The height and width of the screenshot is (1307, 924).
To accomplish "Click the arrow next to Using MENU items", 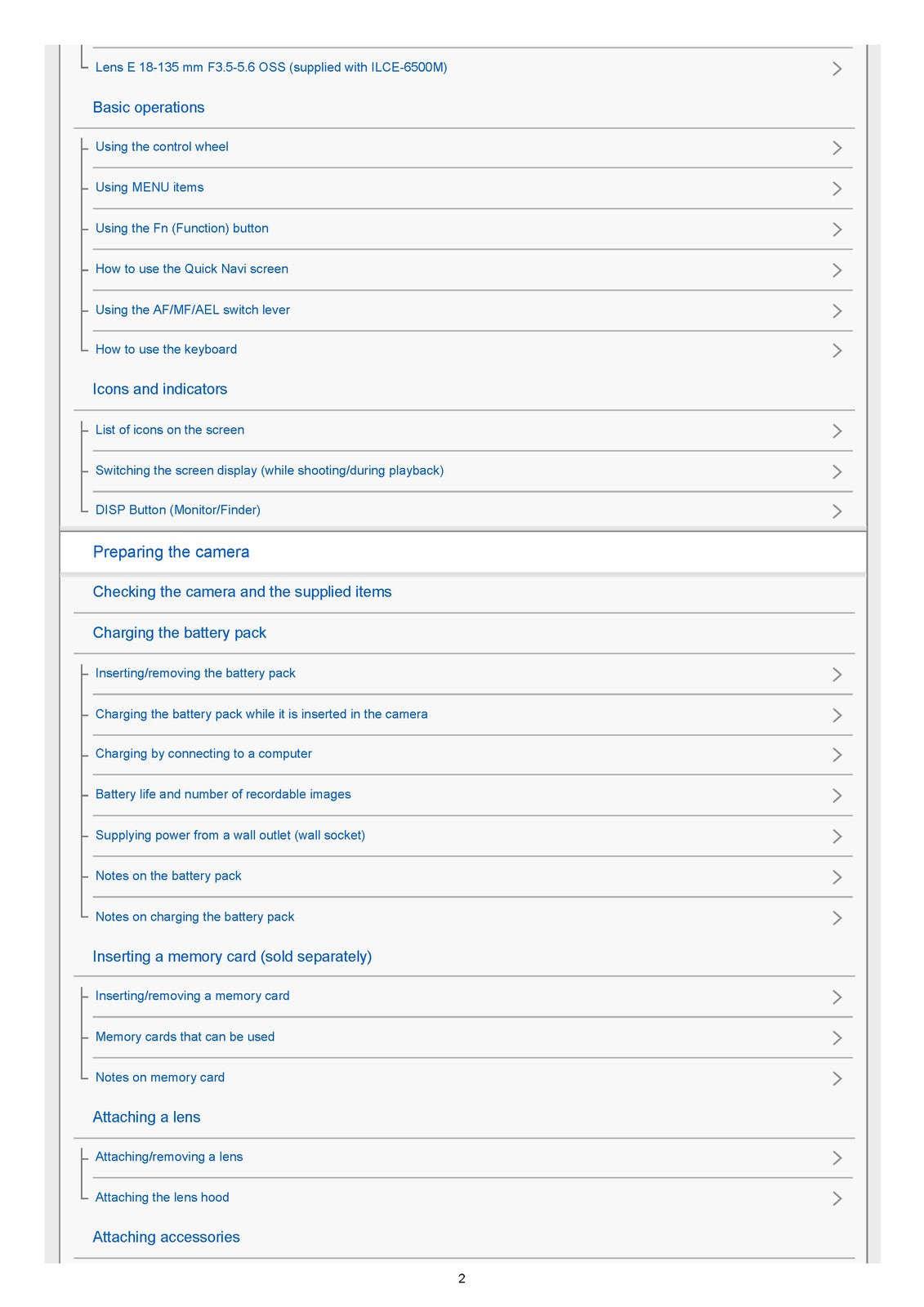I will tap(837, 189).
